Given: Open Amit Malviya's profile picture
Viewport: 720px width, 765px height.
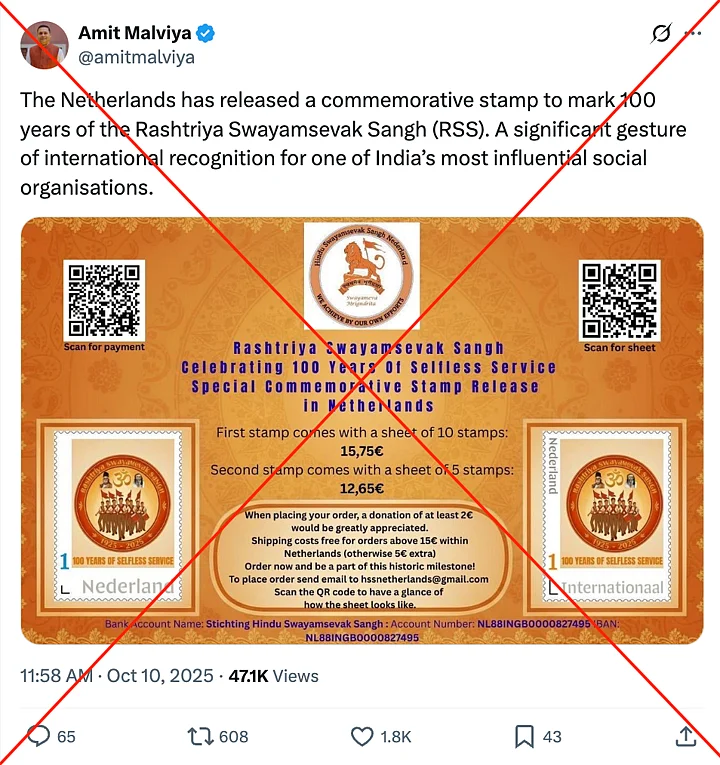Looking at the screenshot, I should (x=44, y=45).
